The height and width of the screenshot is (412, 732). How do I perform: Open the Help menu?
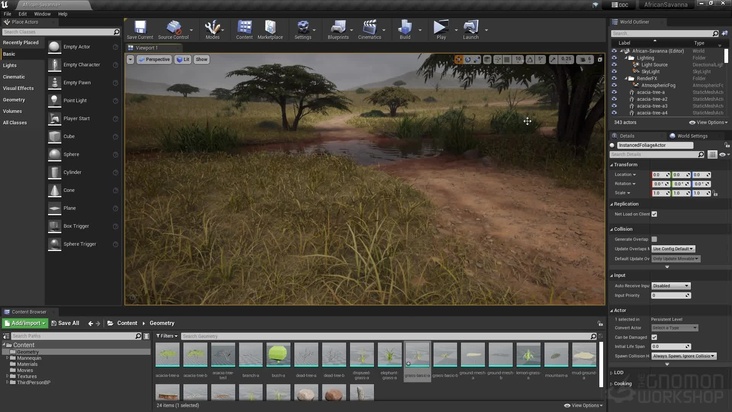(63, 14)
